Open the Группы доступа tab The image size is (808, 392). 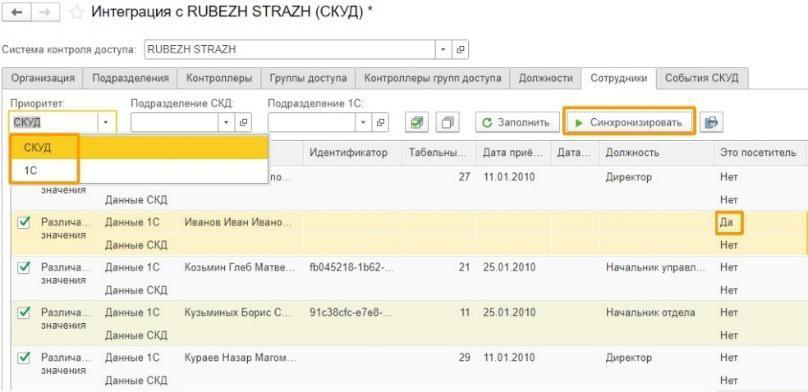308,78
